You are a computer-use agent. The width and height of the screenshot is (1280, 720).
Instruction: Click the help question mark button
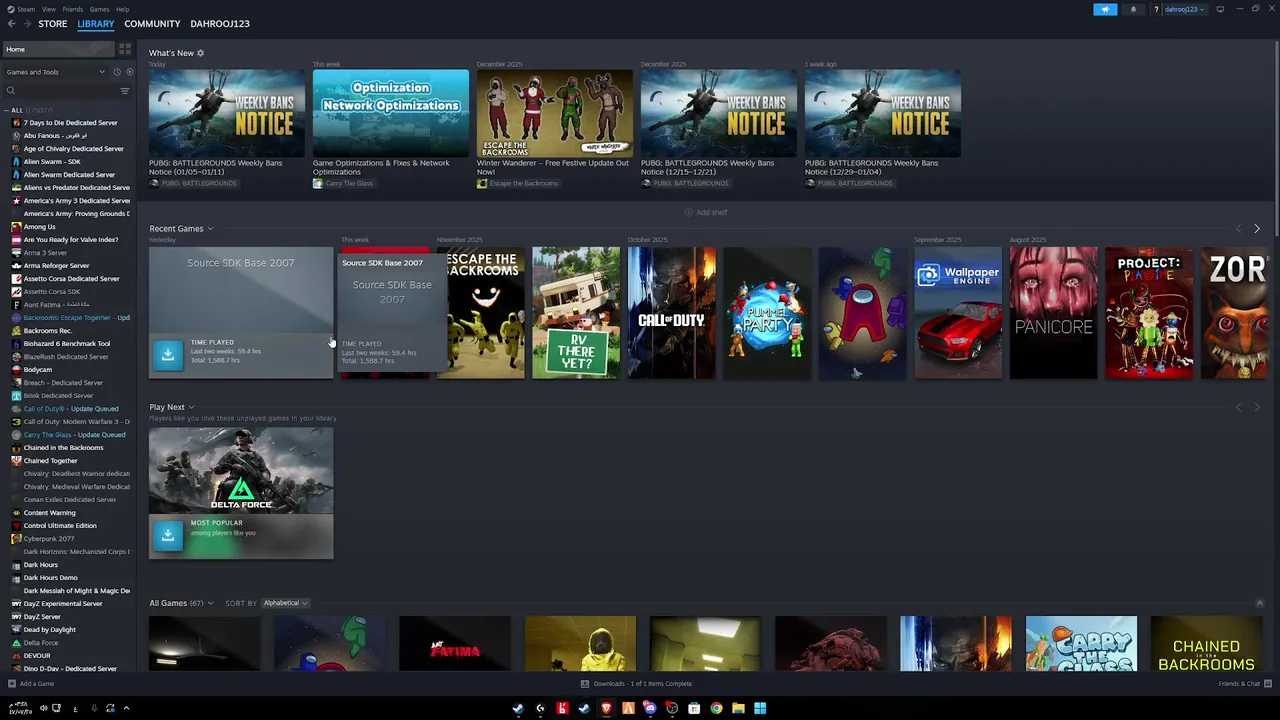tap(1157, 9)
